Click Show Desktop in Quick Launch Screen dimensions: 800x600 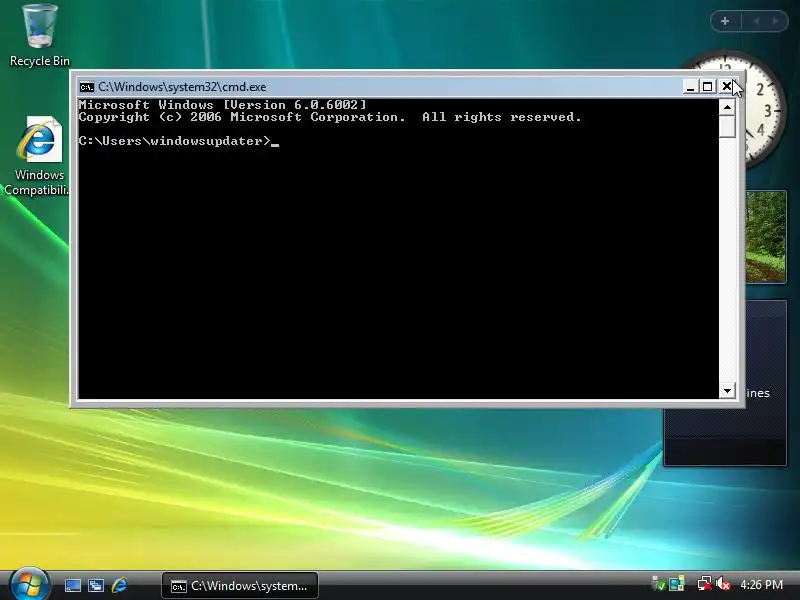(72, 585)
